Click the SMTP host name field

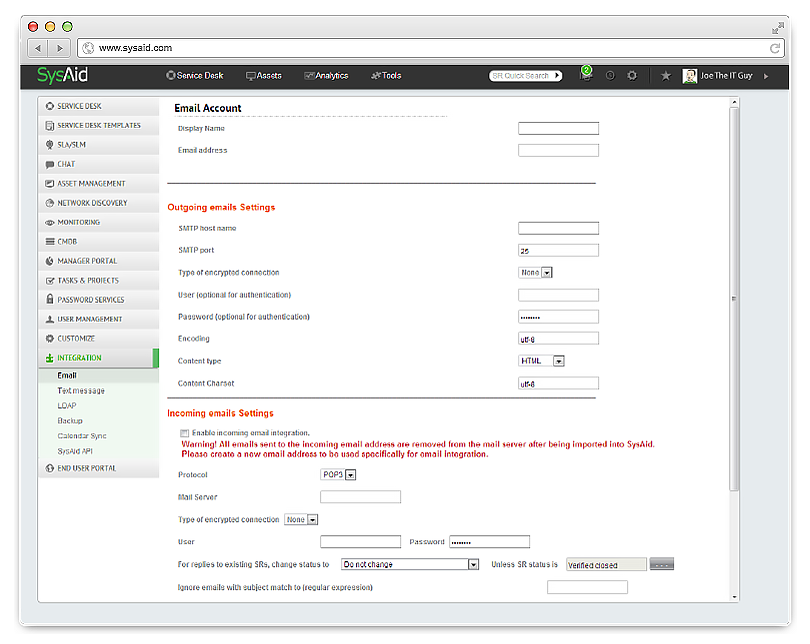point(558,228)
